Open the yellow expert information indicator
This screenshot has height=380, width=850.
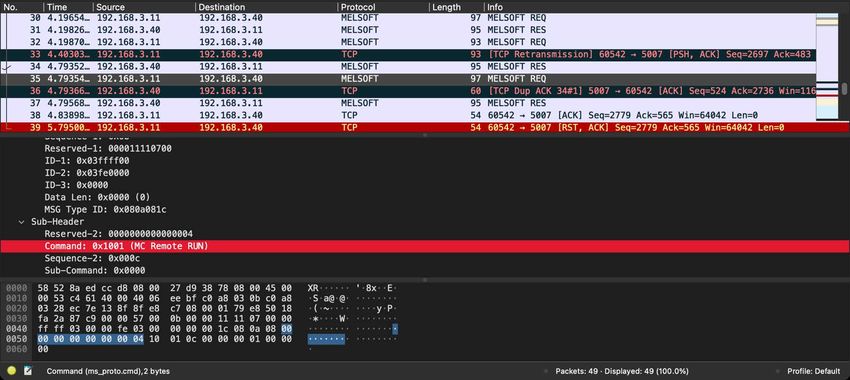[x=11, y=371]
